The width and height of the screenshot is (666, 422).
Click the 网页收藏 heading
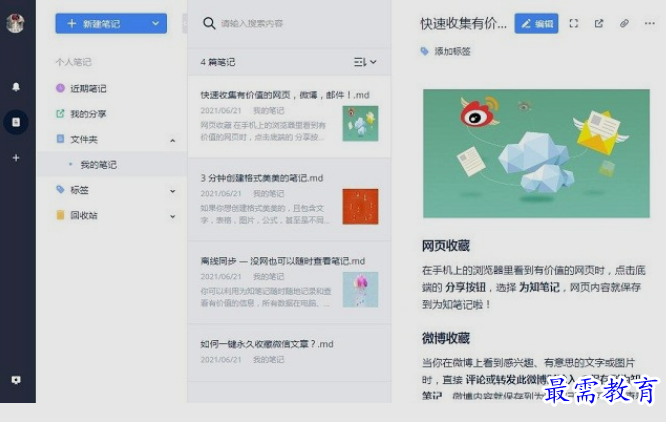pos(446,246)
